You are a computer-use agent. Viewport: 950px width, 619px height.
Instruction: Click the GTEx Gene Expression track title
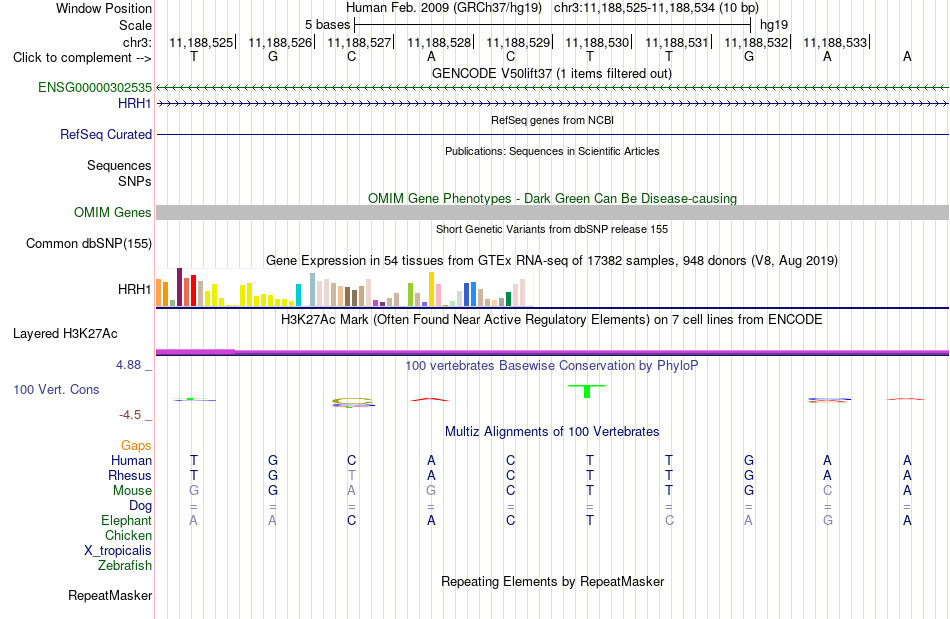[552, 260]
